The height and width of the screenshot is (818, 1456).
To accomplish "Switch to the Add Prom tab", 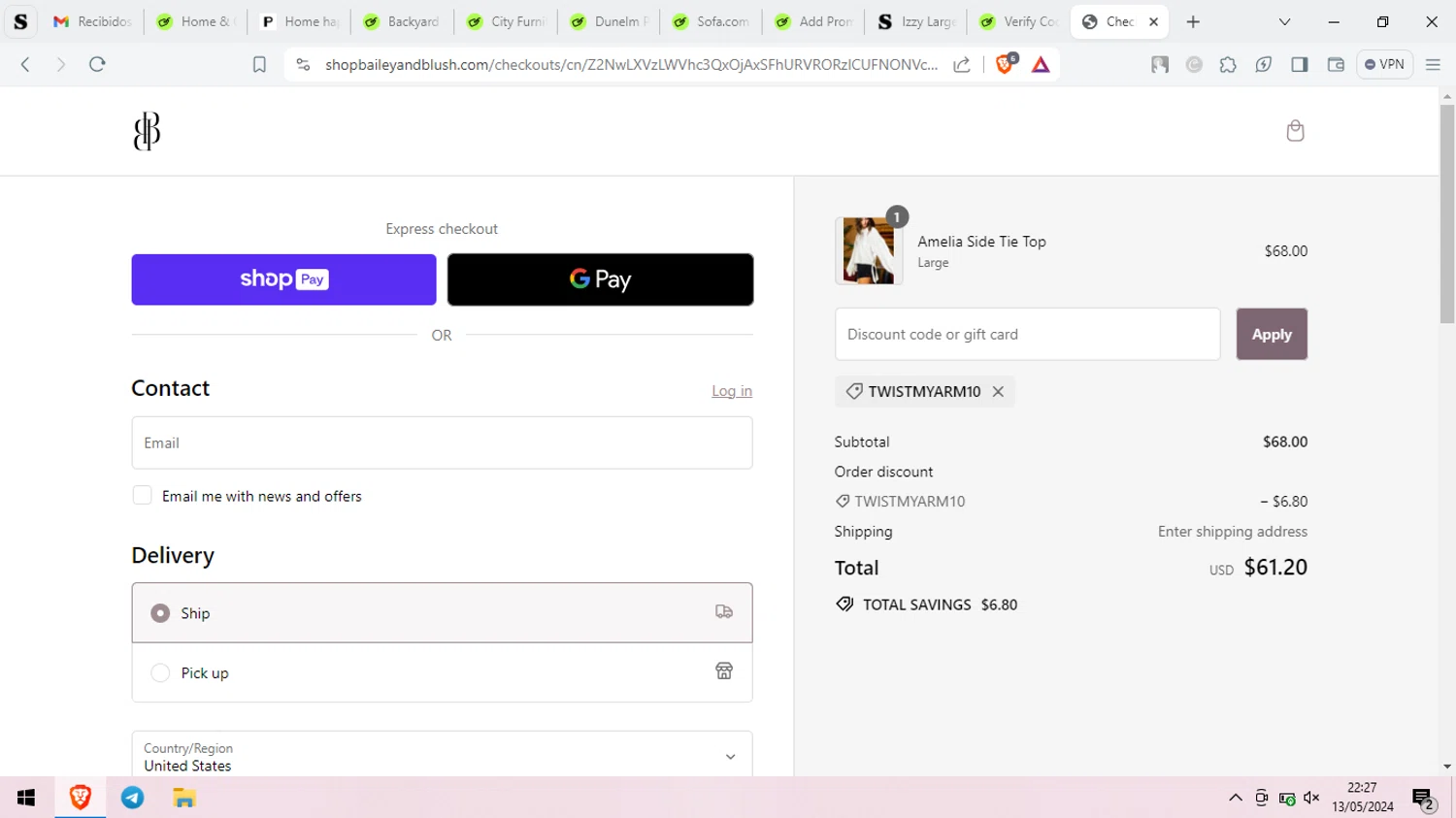I will 815,21.
